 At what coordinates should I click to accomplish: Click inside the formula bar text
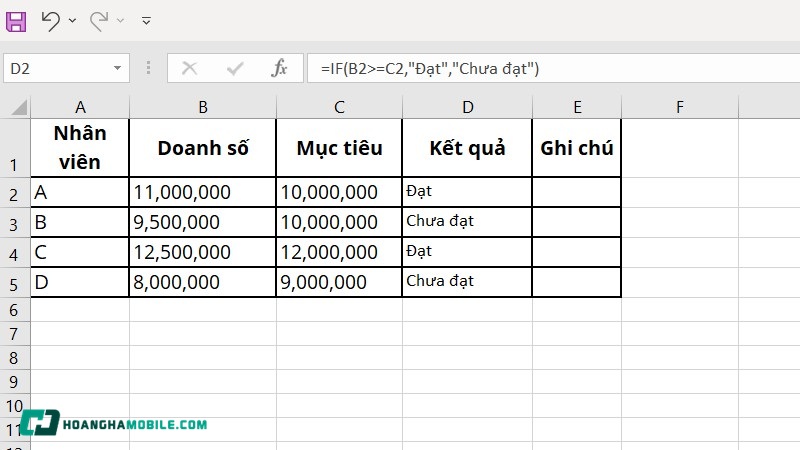pyautogui.click(x=430, y=68)
